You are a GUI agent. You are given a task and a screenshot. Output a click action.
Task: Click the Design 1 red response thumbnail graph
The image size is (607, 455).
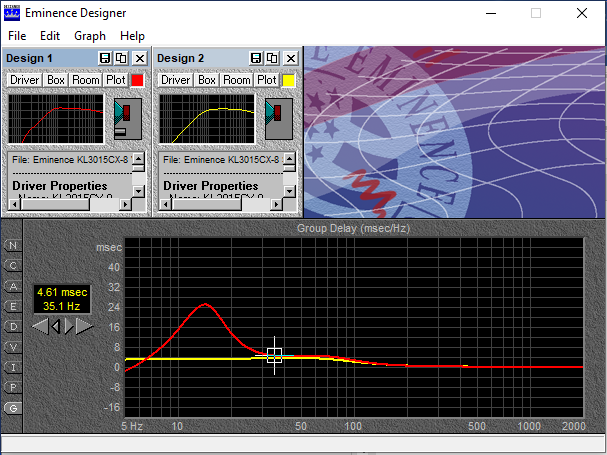(56, 119)
